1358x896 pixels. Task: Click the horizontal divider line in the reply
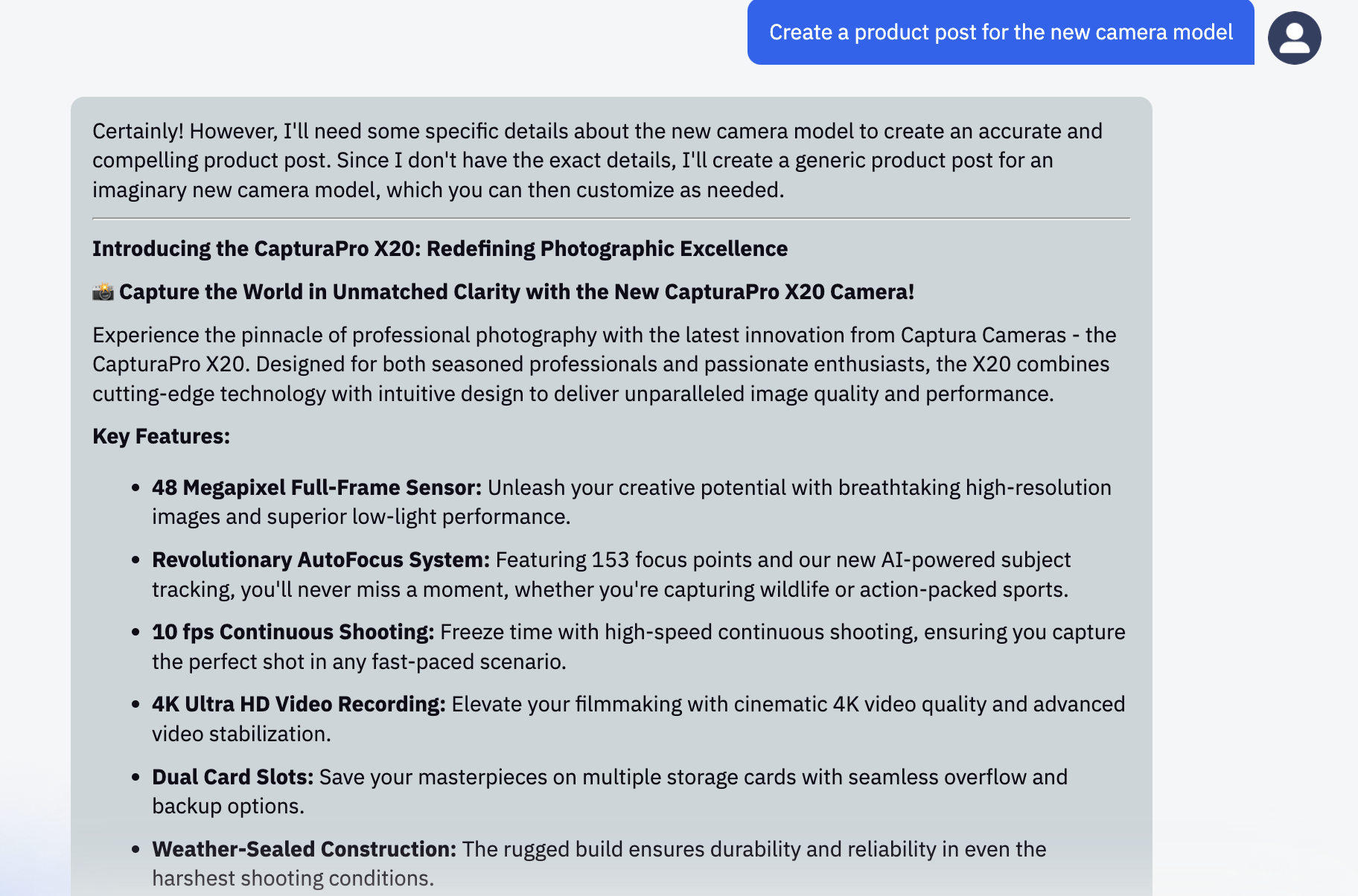pyautogui.click(x=611, y=219)
